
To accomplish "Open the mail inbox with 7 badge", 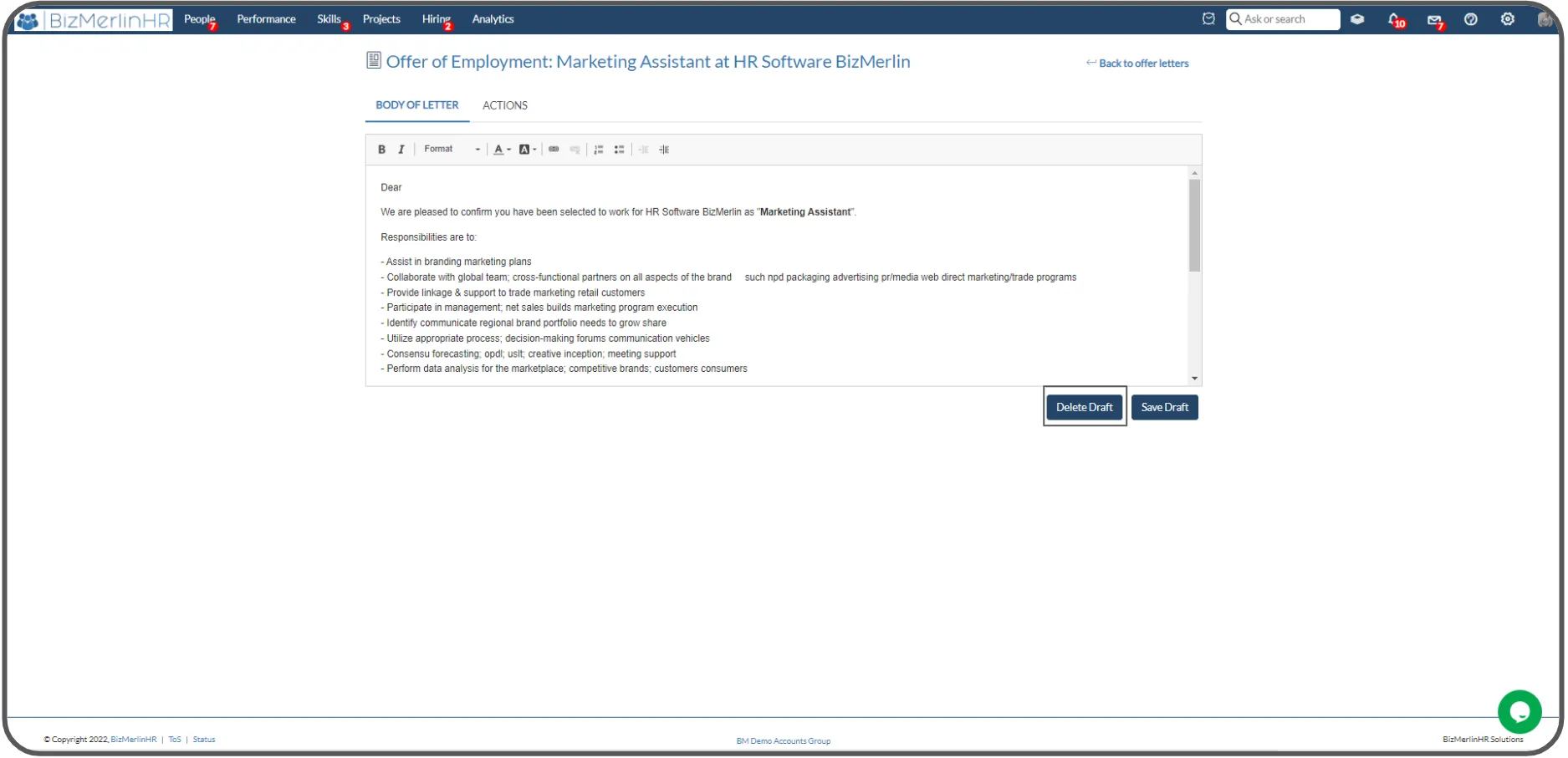I will [x=1436, y=21].
